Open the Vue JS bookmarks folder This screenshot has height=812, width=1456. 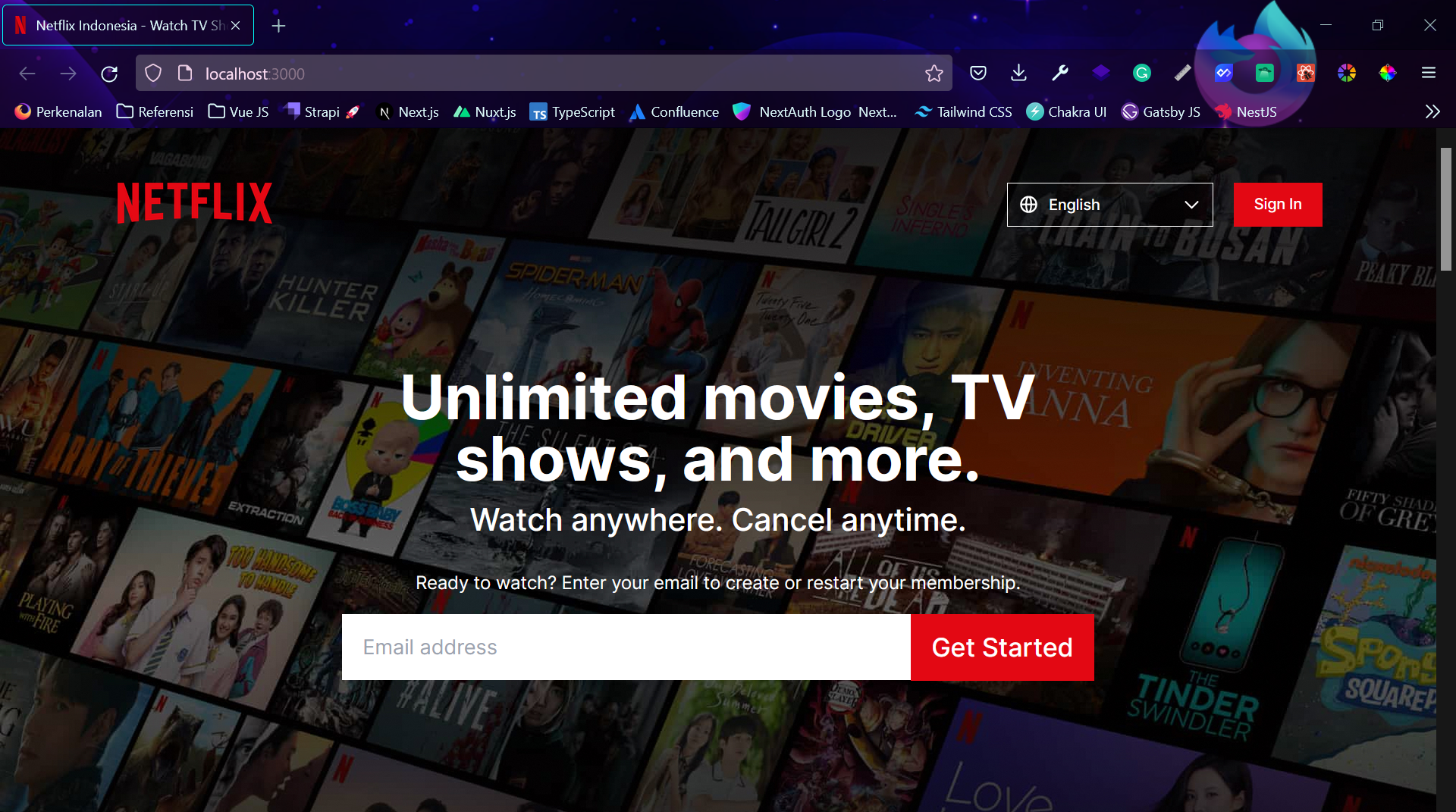(238, 111)
